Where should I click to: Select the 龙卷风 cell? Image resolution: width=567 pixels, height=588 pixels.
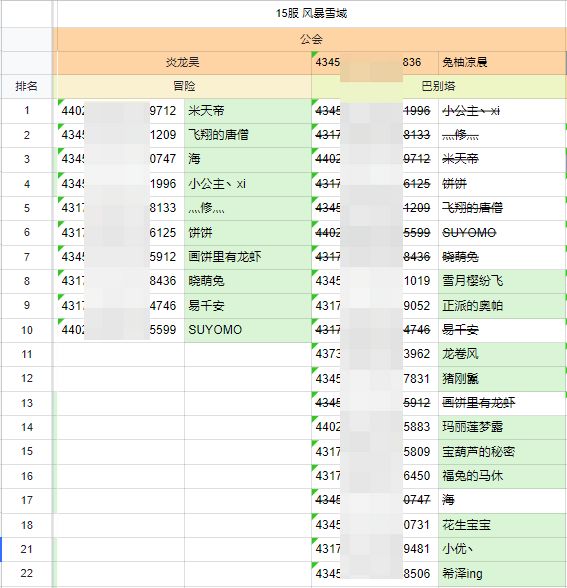tap(502, 354)
